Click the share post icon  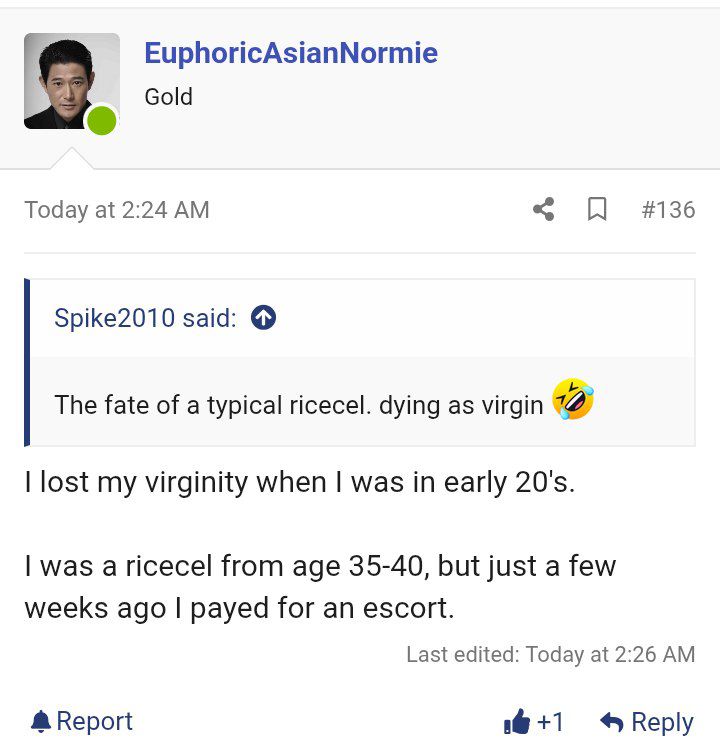(x=544, y=209)
